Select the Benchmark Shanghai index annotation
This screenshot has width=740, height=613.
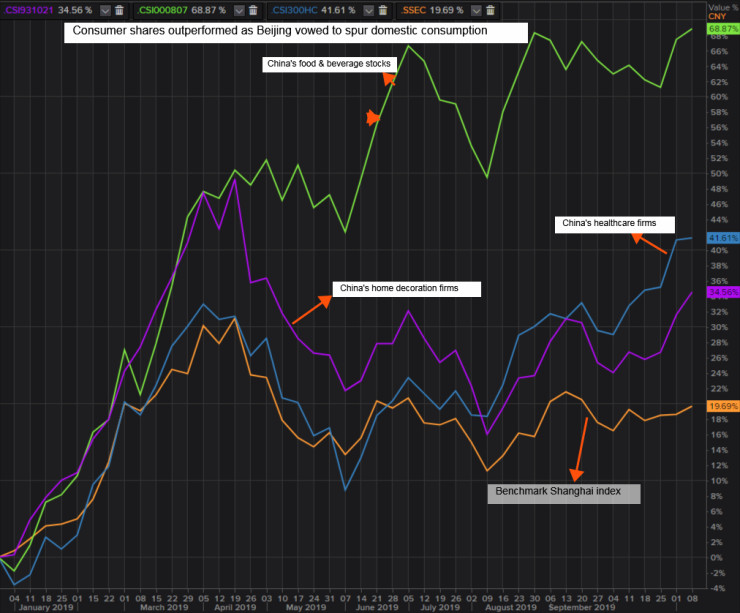tap(564, 494)
